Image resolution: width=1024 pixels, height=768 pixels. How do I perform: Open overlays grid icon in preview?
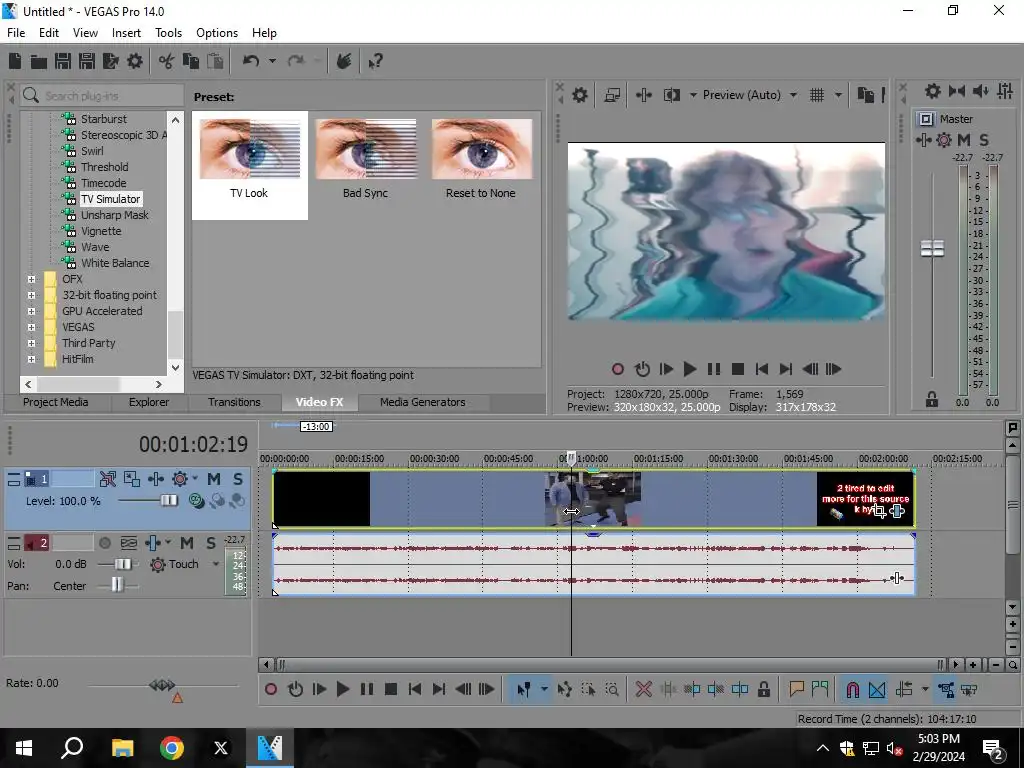tap(817, 95)
